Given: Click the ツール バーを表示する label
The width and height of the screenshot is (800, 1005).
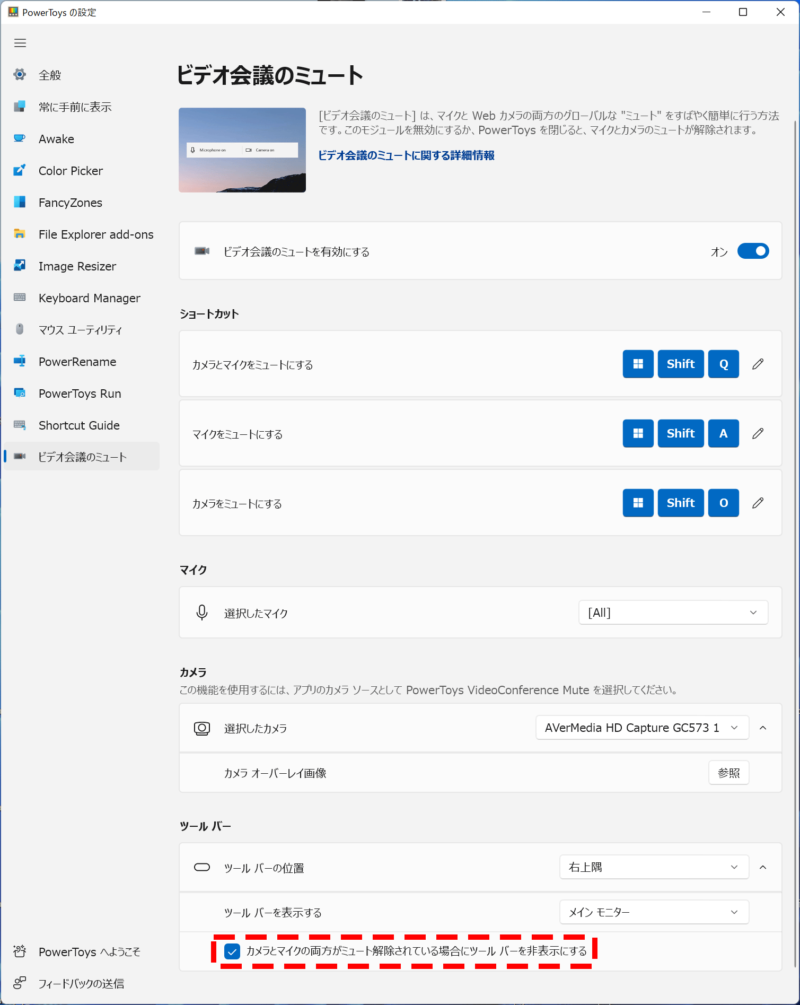Looking at the screenshot, I should [272, 913].
